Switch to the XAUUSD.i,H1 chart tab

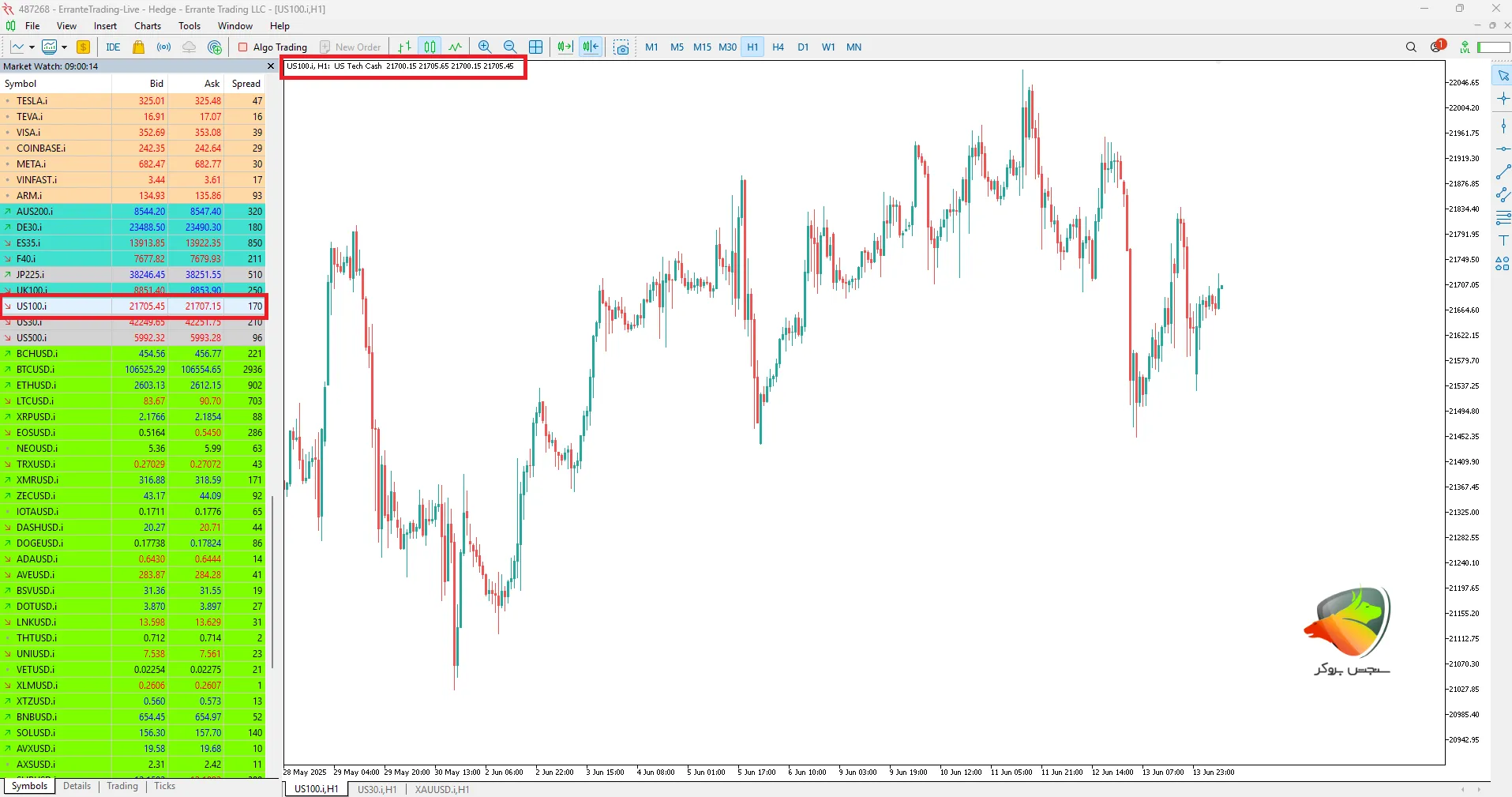441,789
